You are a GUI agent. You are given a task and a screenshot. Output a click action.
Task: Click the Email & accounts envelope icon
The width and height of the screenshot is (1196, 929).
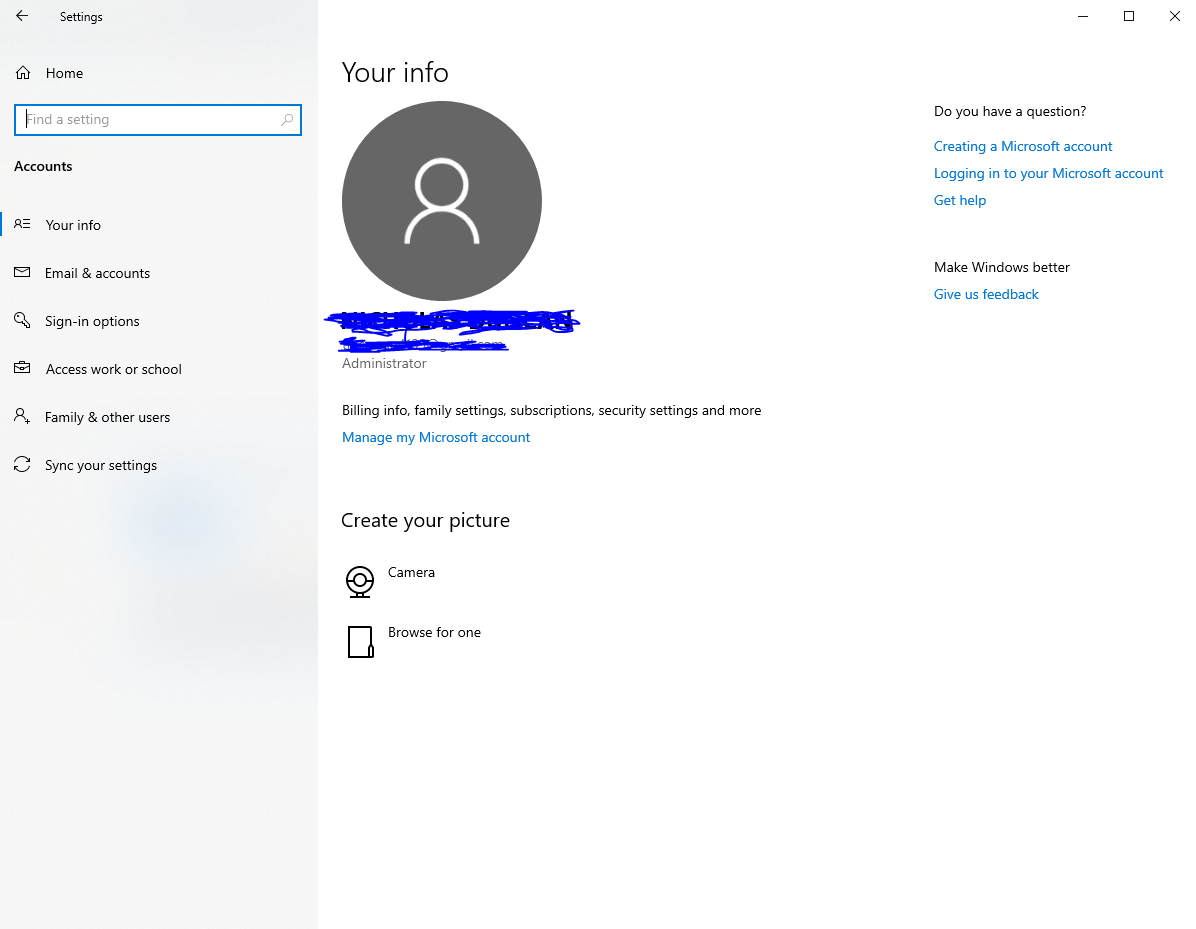(x=22, y=273)
